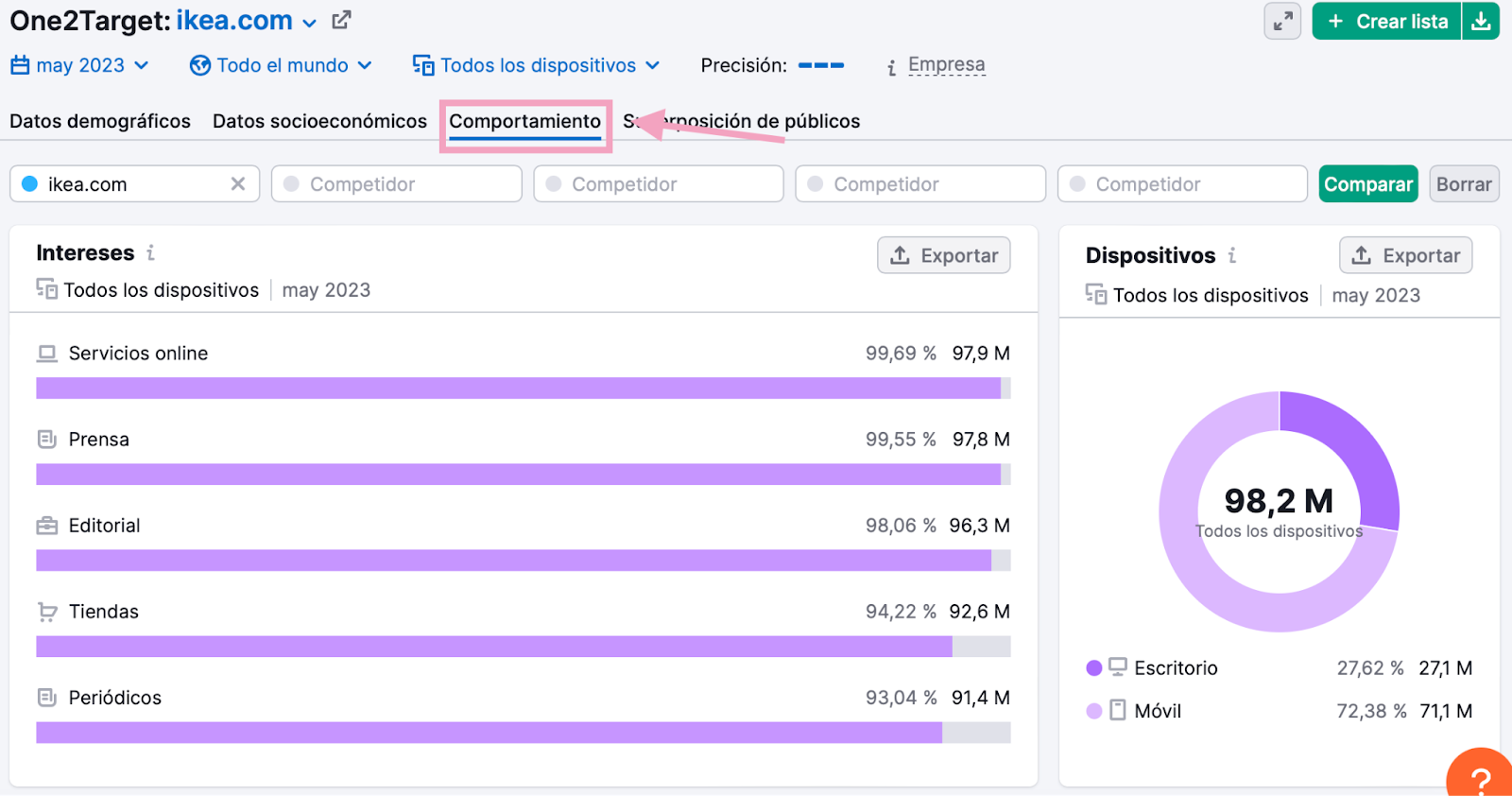1512x796 pixels.
Task: Show info for Intereses heading
Action: point(150,252)
